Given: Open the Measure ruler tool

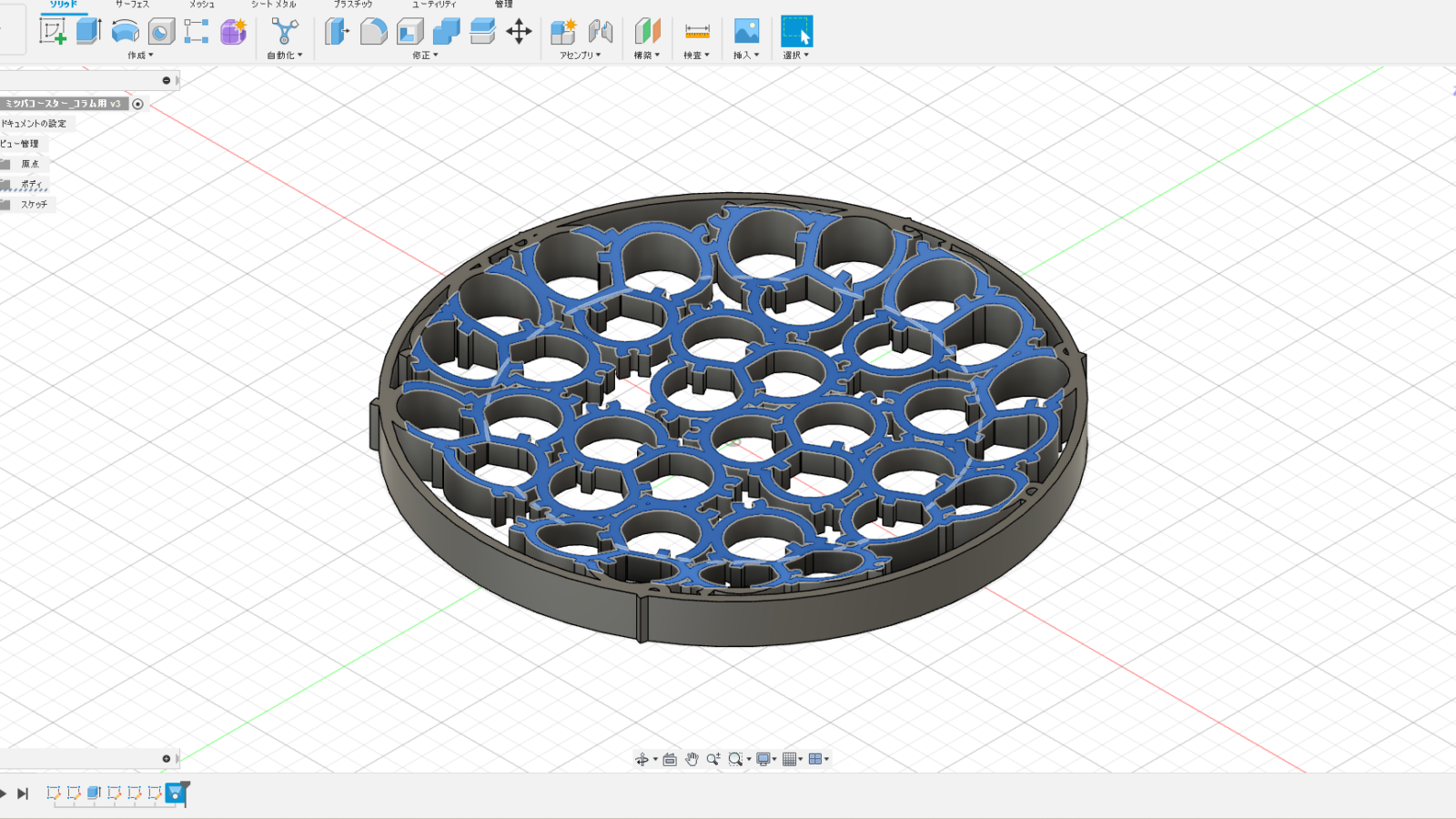Looking at the screenshot, I should click(697, 32).
